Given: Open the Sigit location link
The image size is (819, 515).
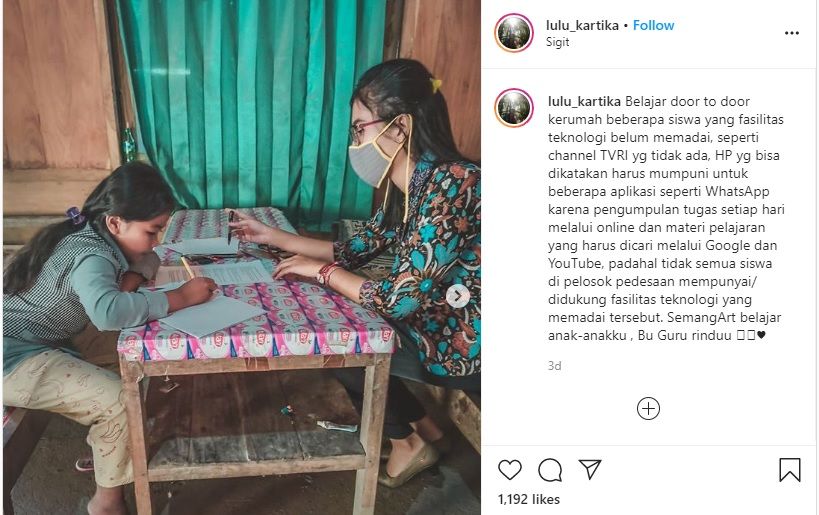Looking at the screenshot, I should pos(557,42).
